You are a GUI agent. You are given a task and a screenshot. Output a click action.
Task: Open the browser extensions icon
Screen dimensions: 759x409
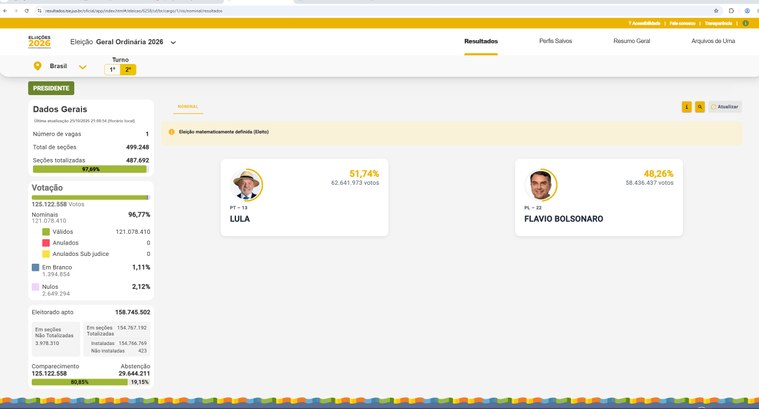pos(731,11)
